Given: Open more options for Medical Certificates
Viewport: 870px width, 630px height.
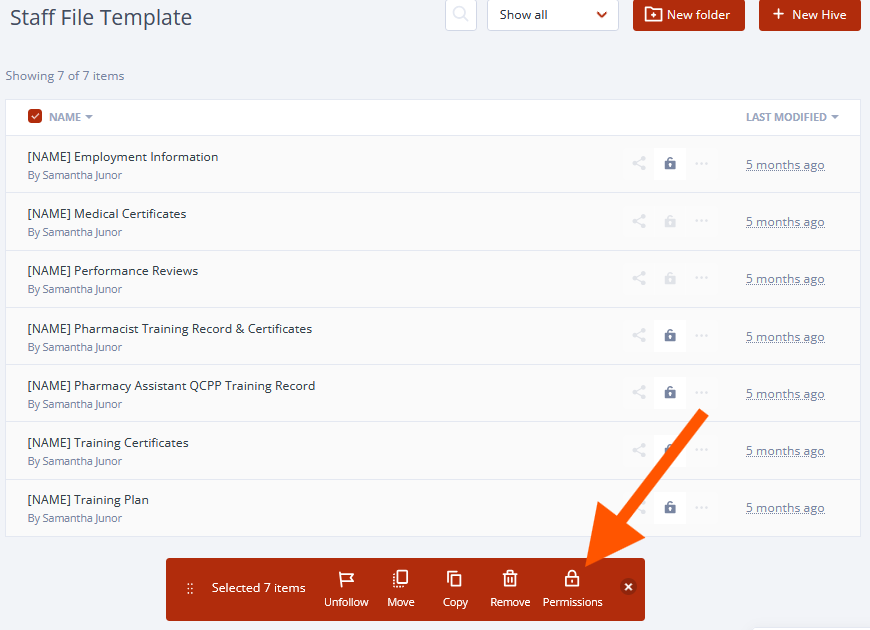Looking at the screenshot, I should point(701,221).
